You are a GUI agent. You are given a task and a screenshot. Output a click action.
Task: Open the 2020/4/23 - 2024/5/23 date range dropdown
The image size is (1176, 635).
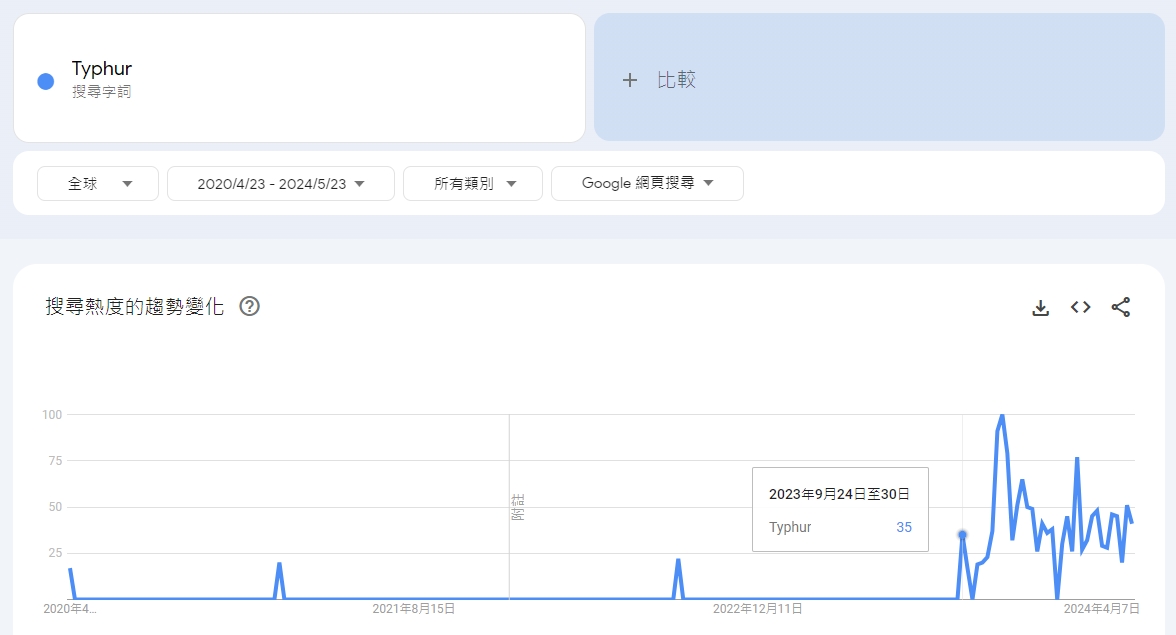(280, 184)
